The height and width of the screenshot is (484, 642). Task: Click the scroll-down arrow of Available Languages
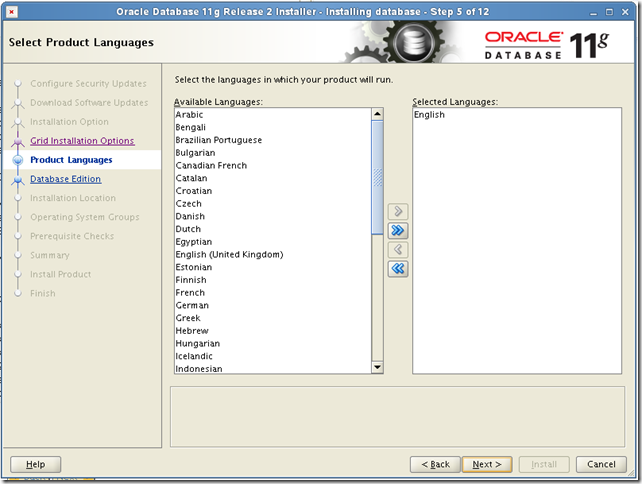click(x=377, y=367)
